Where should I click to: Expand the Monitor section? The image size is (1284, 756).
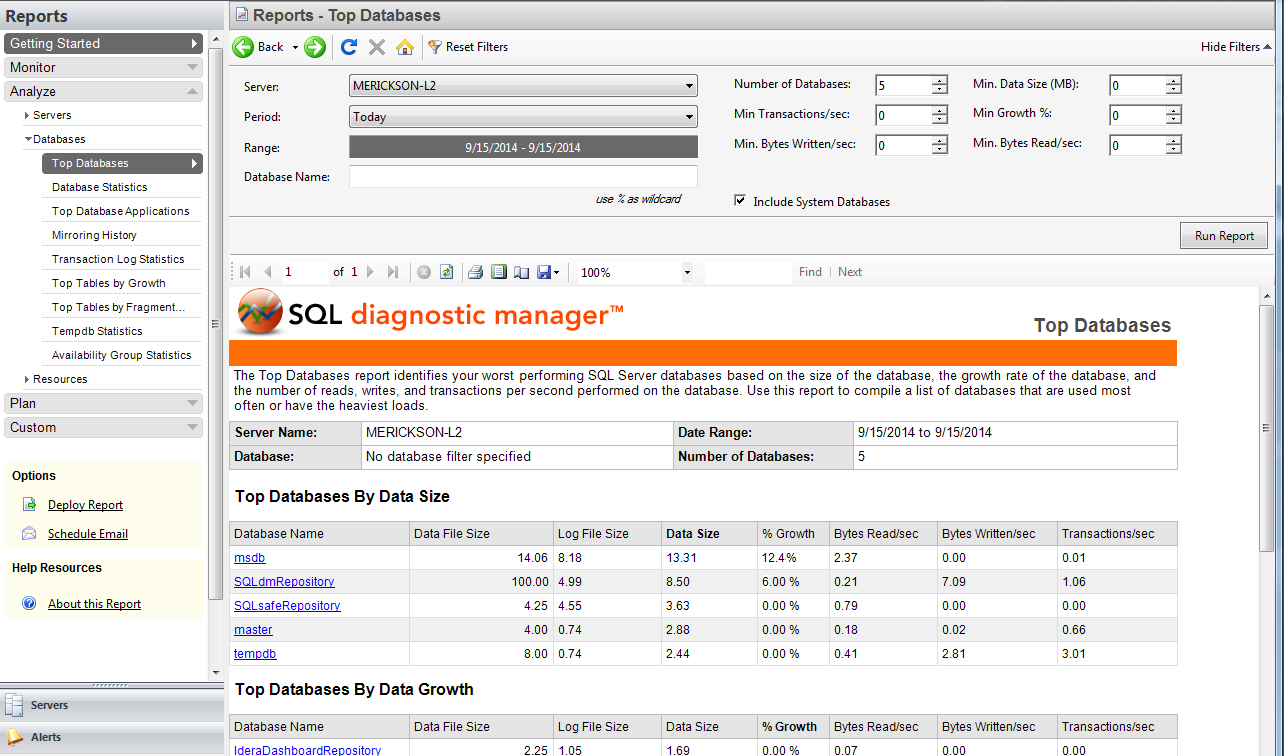click(x=104, y=67)
